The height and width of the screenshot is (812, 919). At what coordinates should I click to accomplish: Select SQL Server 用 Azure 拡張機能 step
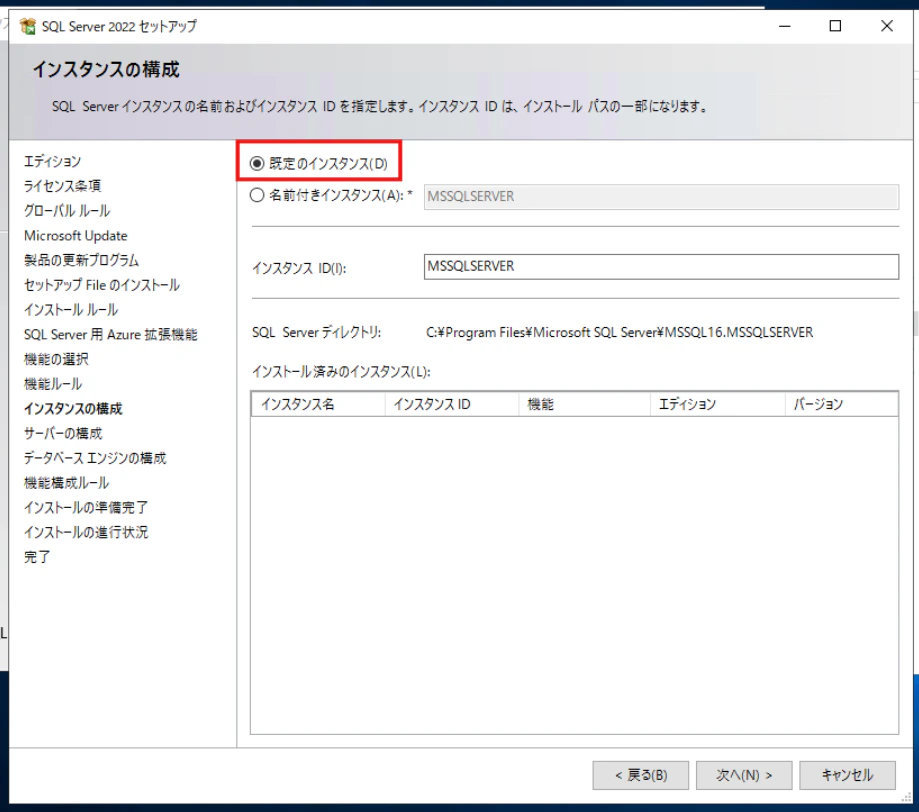[111, 335]
